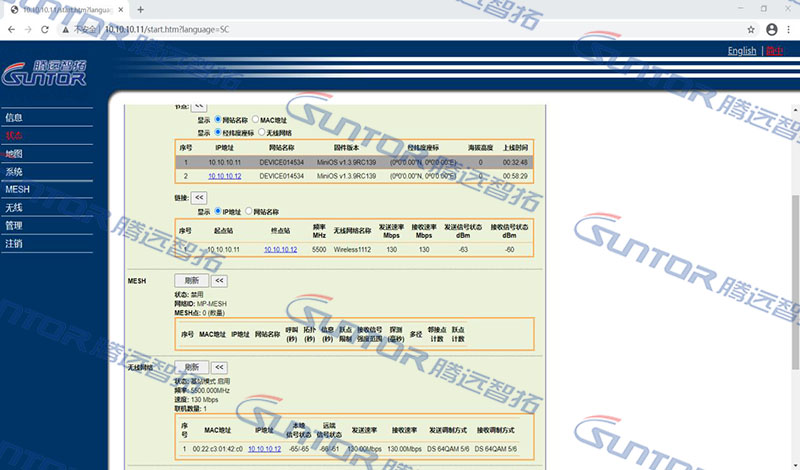Screen dimensions: 800x470
Task: Open a new browser tab
Action: coord(140,9)
